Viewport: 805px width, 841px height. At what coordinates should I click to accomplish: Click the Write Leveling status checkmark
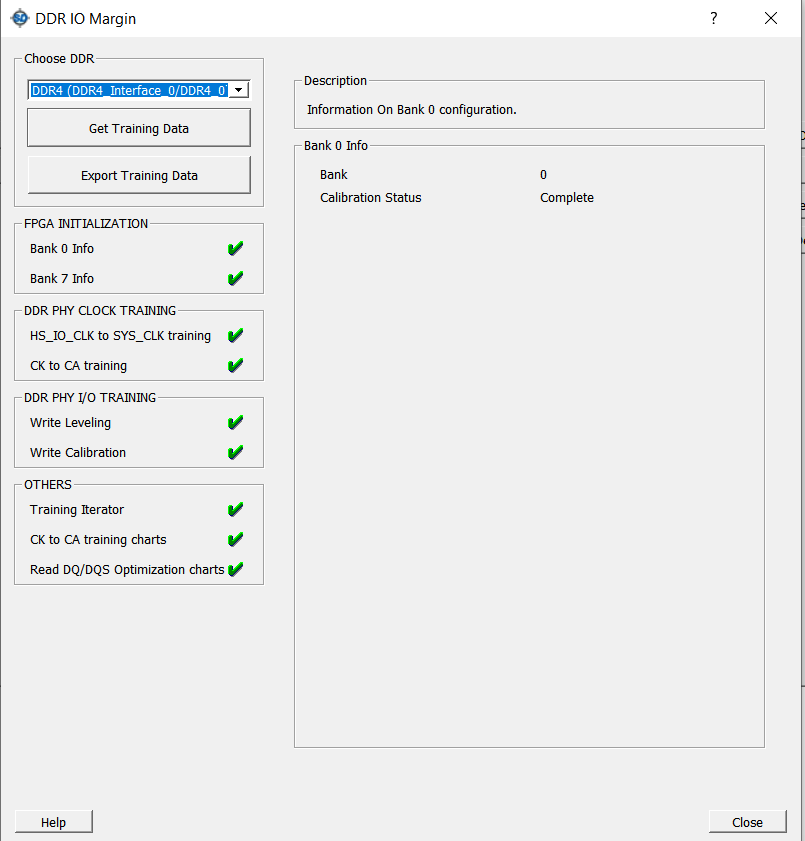tap(236, 423)
